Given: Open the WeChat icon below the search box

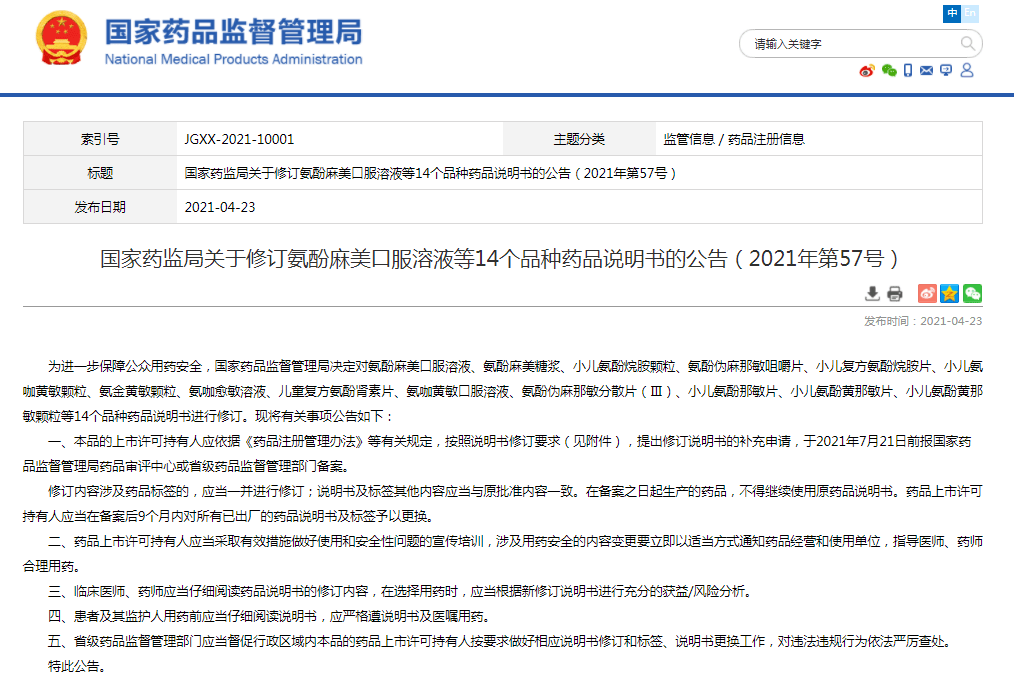Looking at the screenshot, I should [x=888, y=71].
